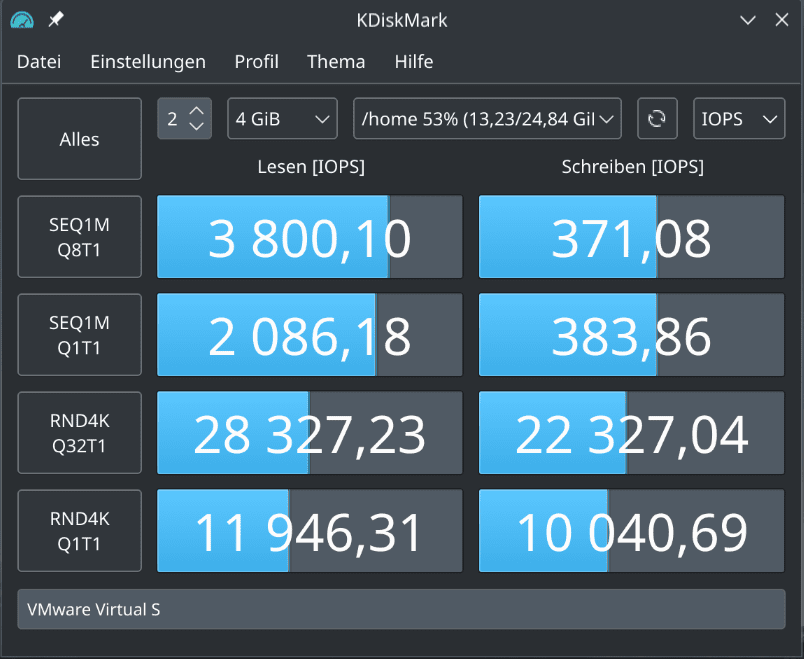Open the Einstellungen menu
The height and width of the screenshot is (659, 804).
(148, 62)
